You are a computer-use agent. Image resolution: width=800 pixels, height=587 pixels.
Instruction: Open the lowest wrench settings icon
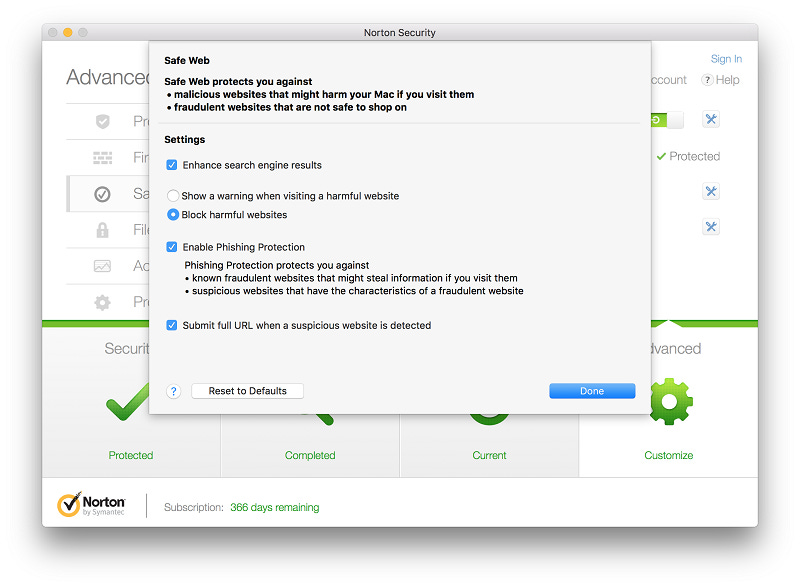pyautogui.click(x=711, y=226)
